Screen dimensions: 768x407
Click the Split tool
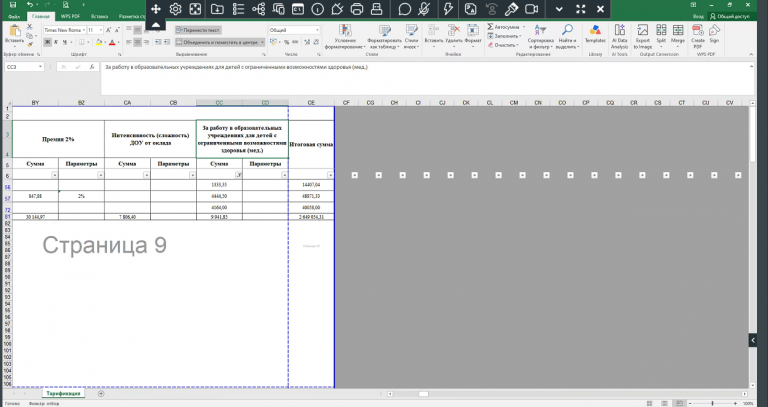click(661, 34)
